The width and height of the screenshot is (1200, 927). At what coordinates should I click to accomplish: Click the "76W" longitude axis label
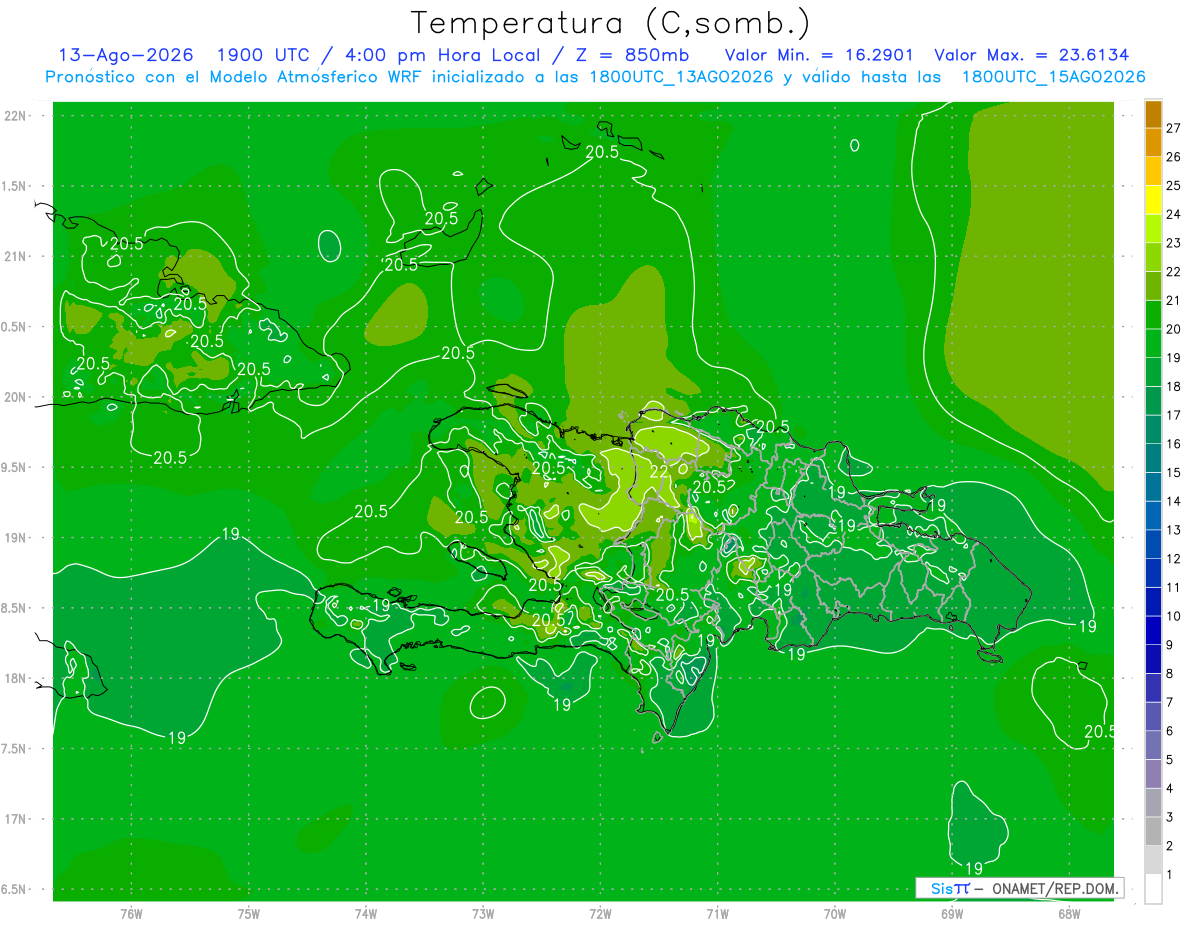[131, 913]
